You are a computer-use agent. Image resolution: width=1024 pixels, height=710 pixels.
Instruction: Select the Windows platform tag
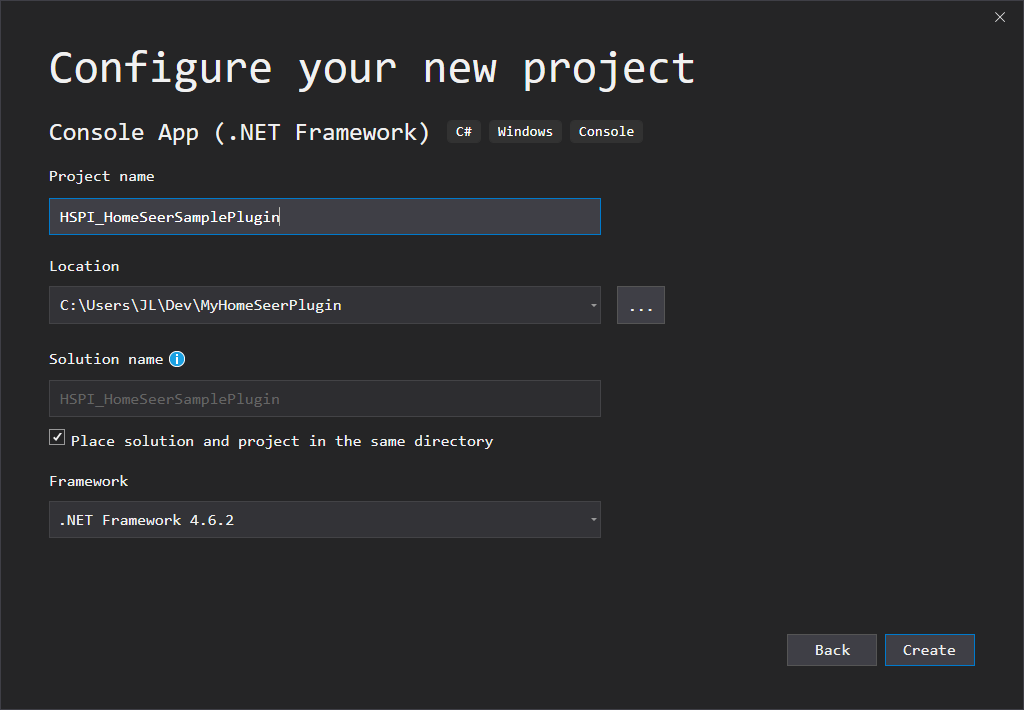pyautogui.click(x=525, y=131)
